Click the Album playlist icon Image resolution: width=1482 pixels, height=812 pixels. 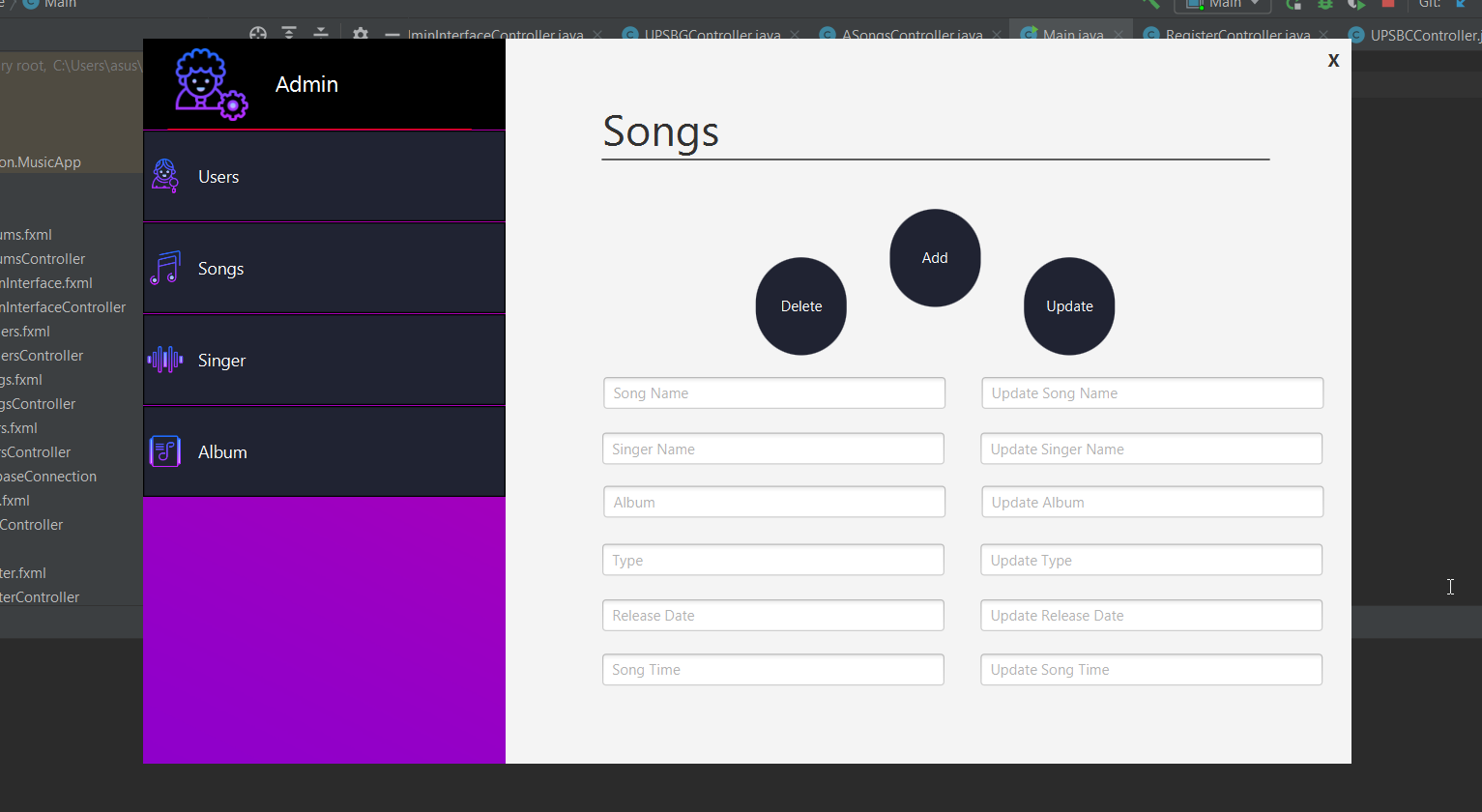(165, 451)
